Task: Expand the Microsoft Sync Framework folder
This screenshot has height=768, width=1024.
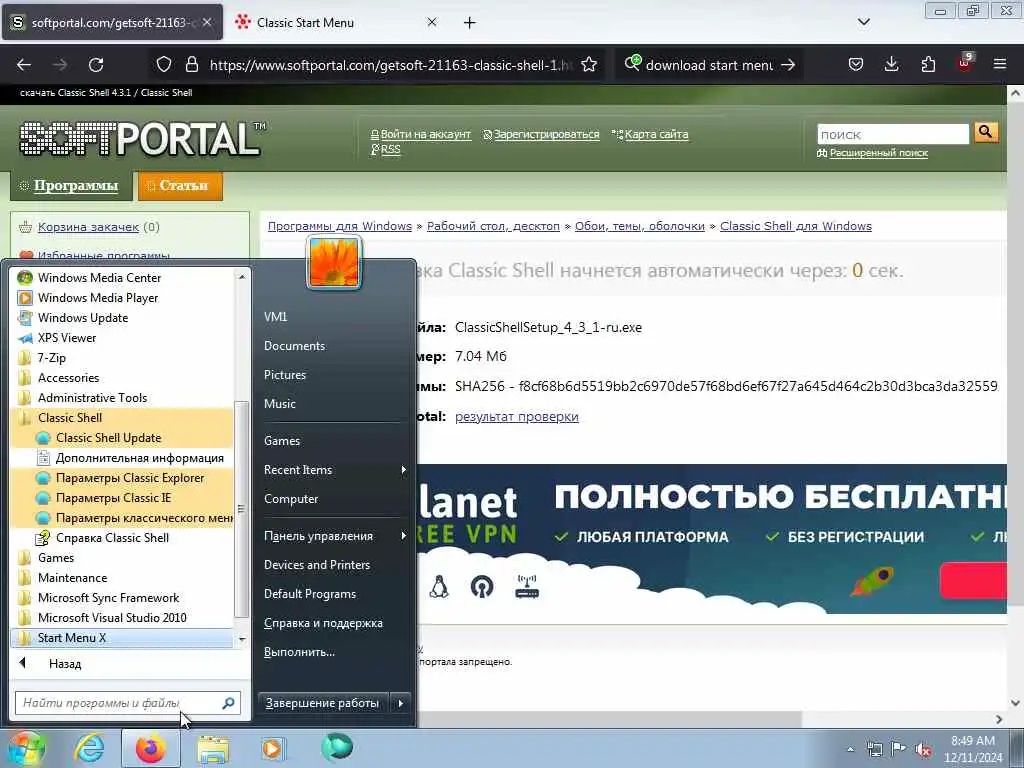Action: coord(122,598)
